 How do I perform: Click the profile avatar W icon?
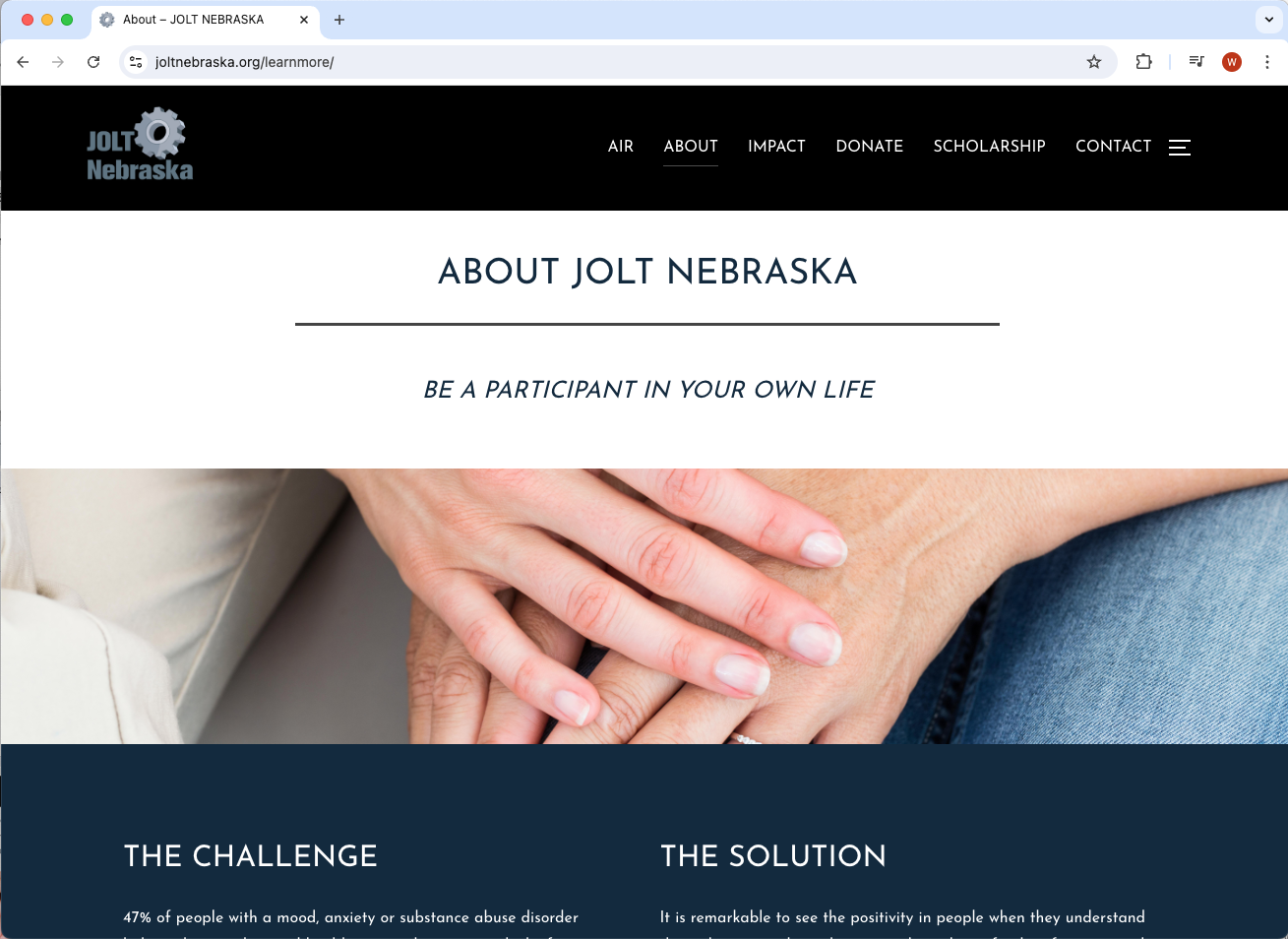tap(1232, 62)
